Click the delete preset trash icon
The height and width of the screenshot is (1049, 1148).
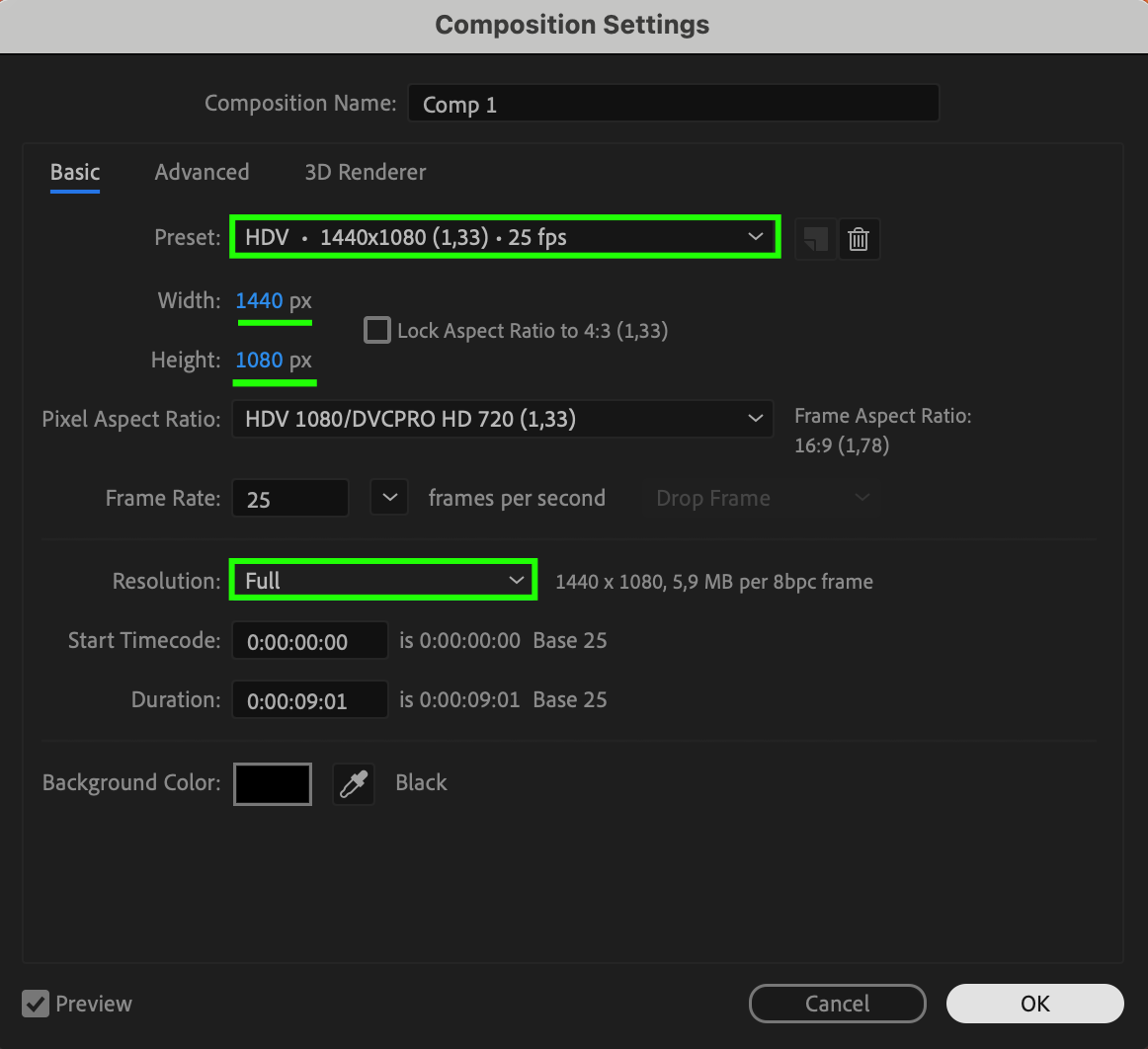(x=859, y=239)
